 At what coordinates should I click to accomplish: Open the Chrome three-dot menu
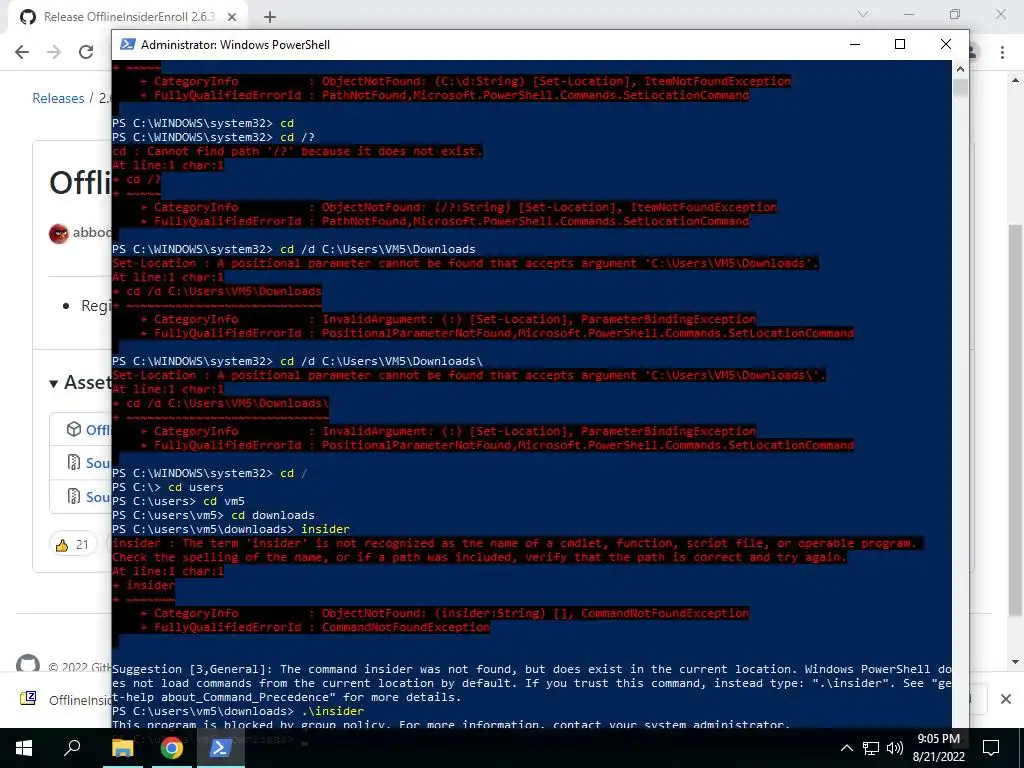coord(1002,52)
